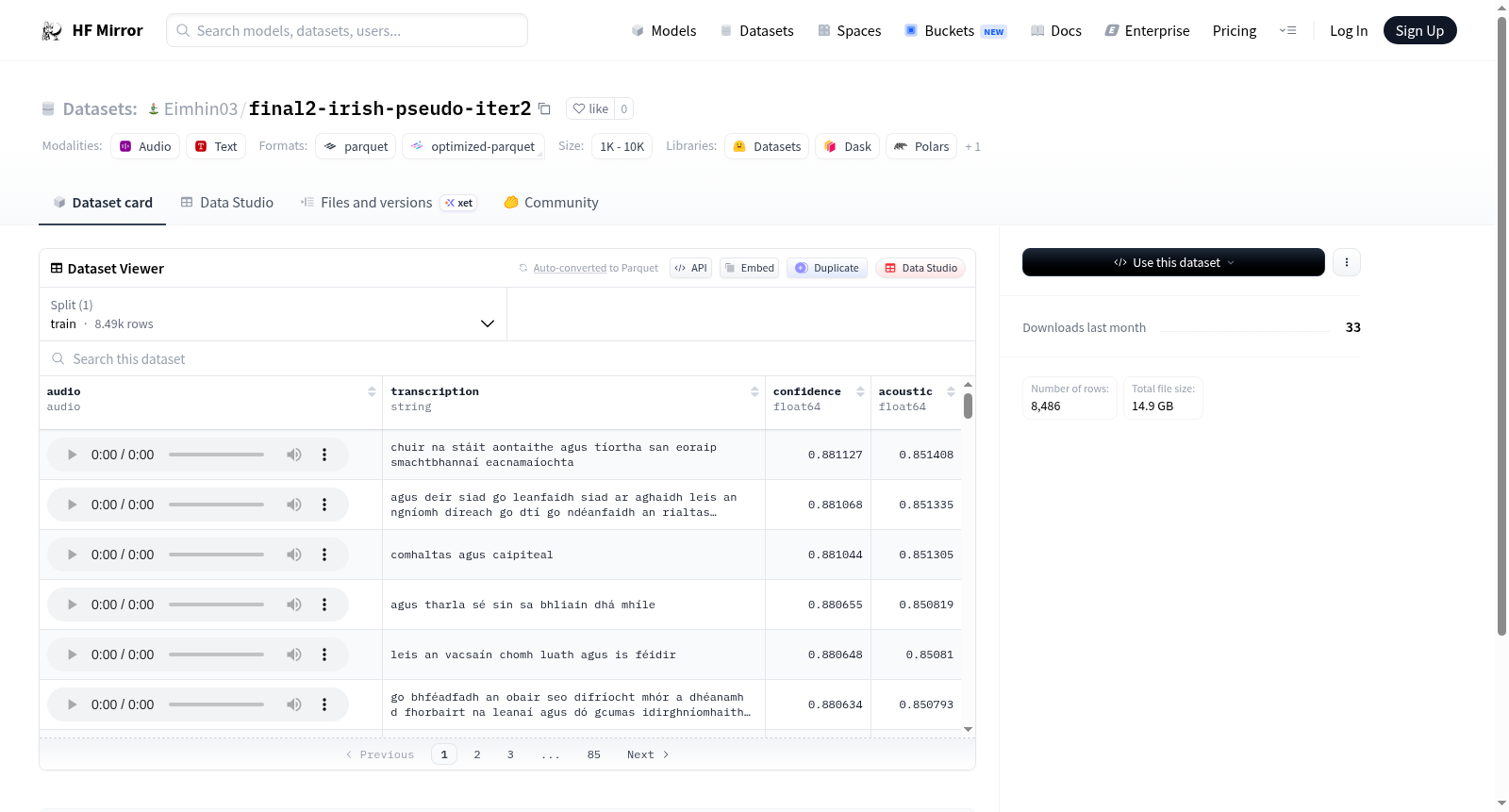Mute audio in 'comhaltas agus caipiteal' row
The image size is (1509, 812).
(294, 555)
